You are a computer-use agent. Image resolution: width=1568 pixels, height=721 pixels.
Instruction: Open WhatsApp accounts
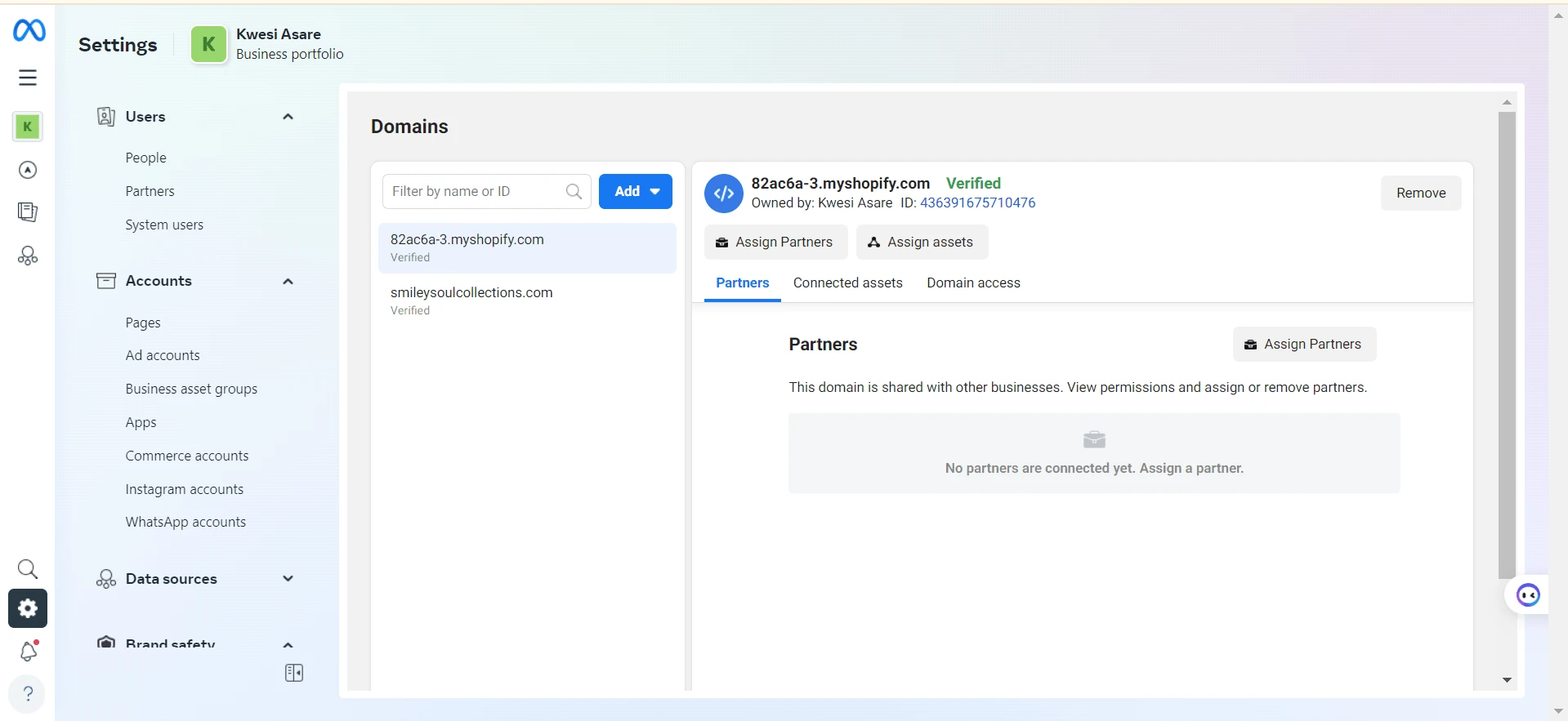tap(185, 522)
